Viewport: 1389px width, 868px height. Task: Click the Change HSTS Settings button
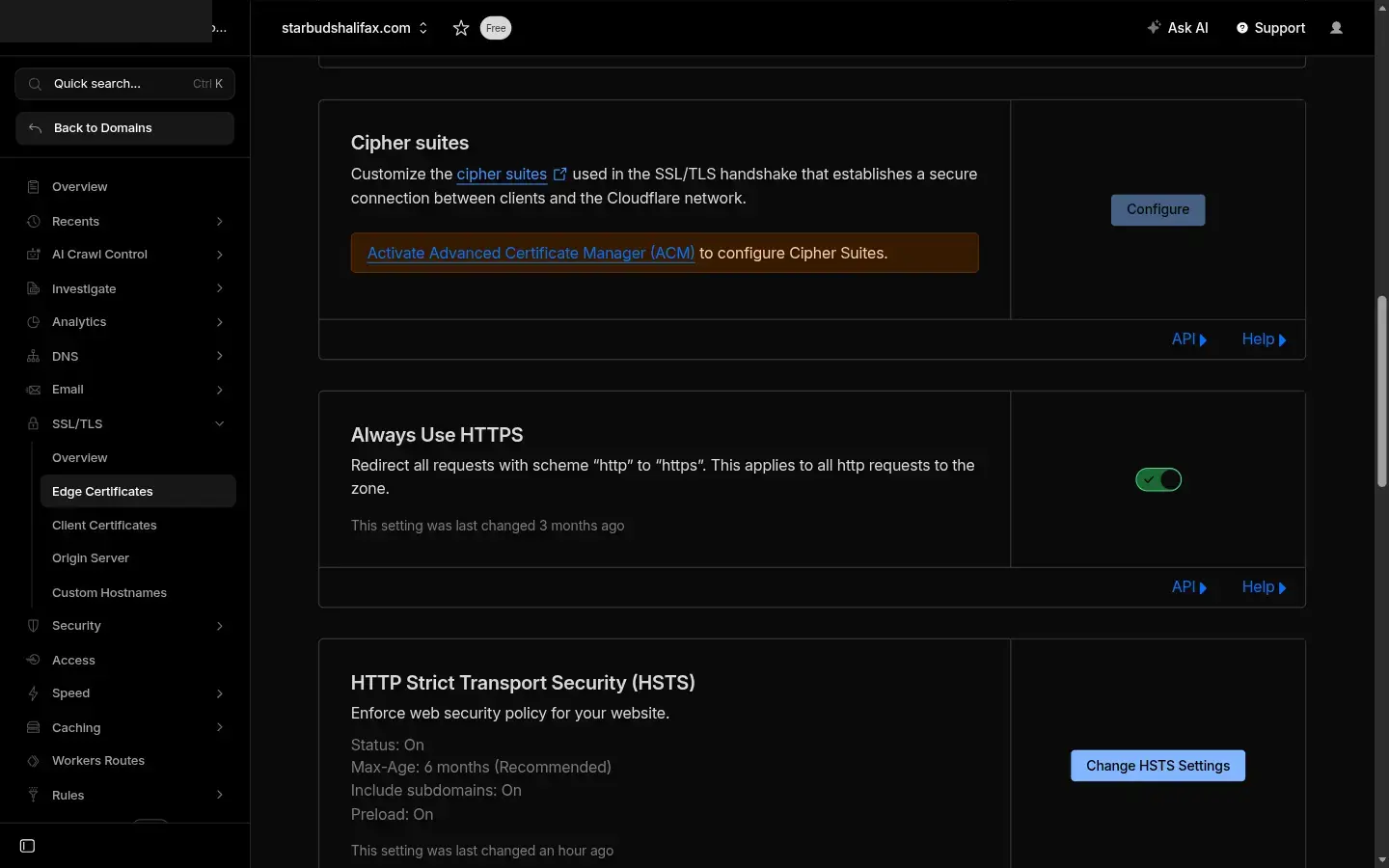1157,765
